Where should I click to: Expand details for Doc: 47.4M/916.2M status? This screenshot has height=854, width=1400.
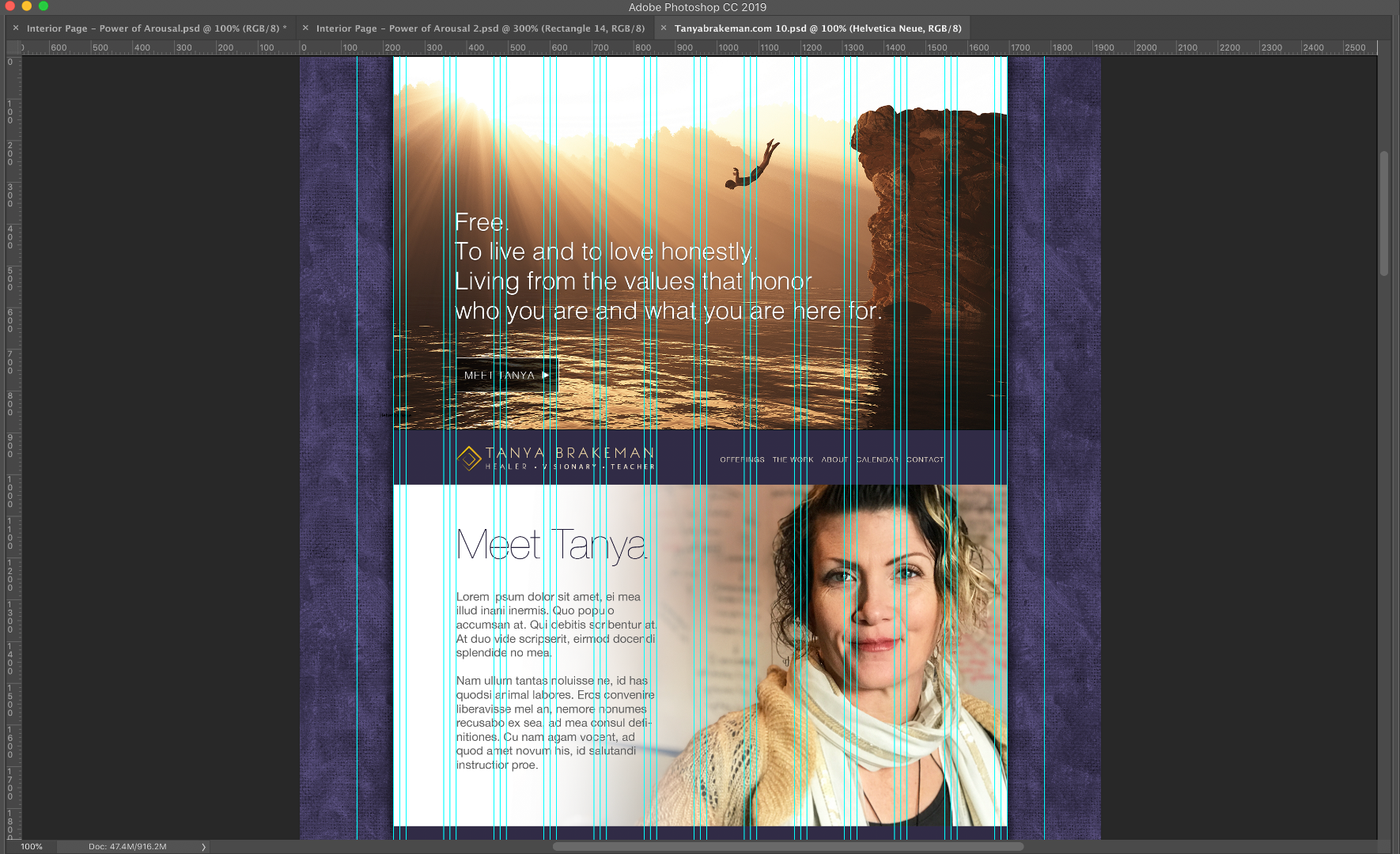point(127,846)
